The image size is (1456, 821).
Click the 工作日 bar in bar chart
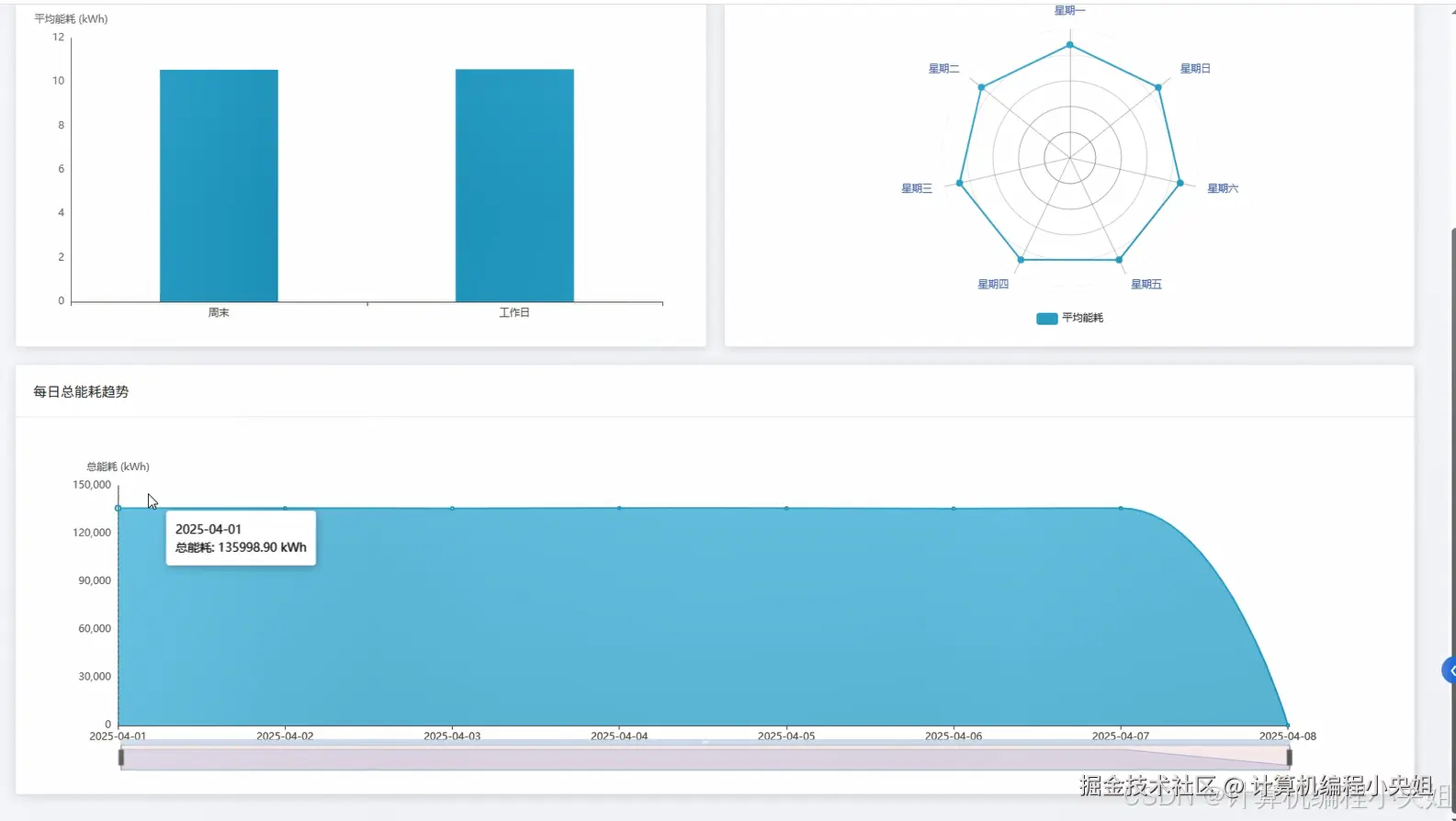click(514, 186)
